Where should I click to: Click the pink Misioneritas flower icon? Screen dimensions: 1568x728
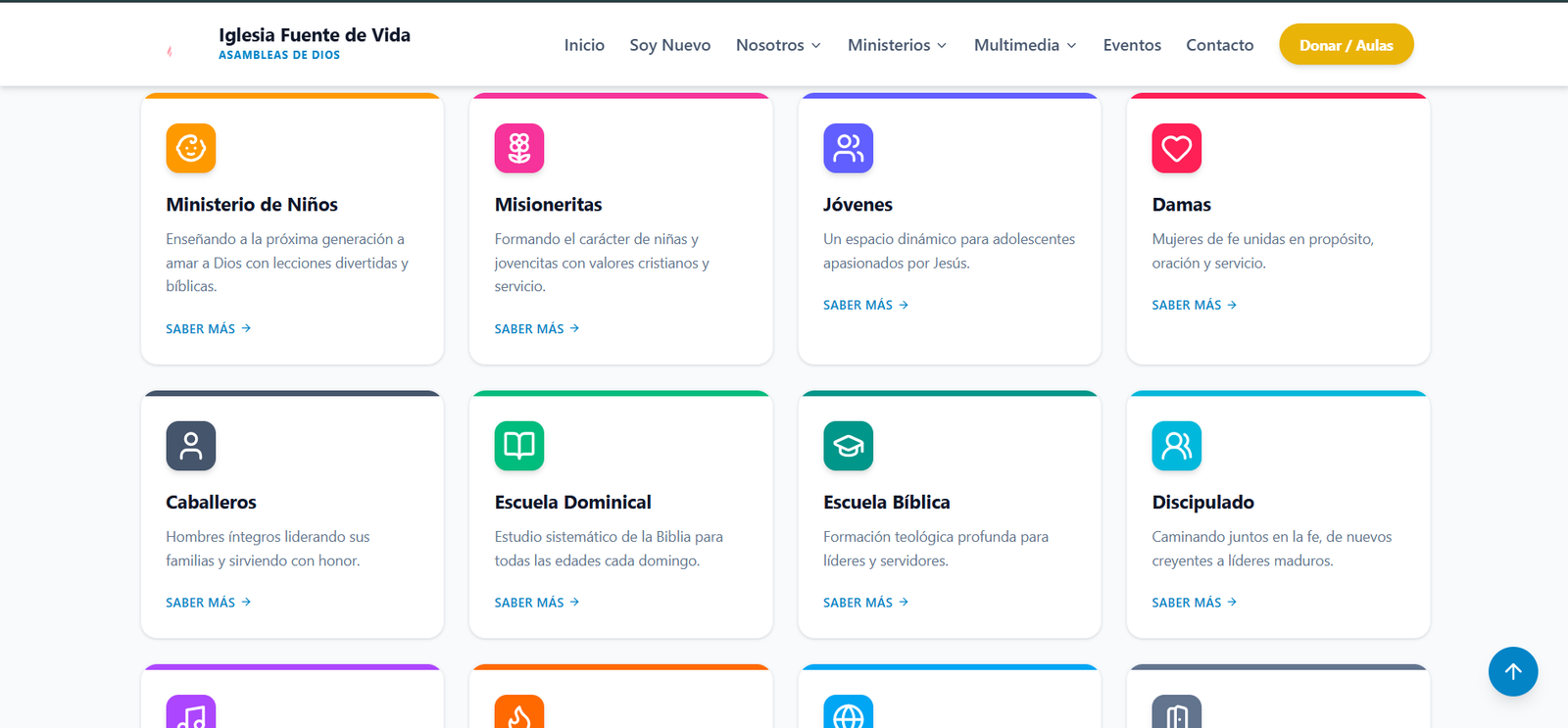click(519, 148)
